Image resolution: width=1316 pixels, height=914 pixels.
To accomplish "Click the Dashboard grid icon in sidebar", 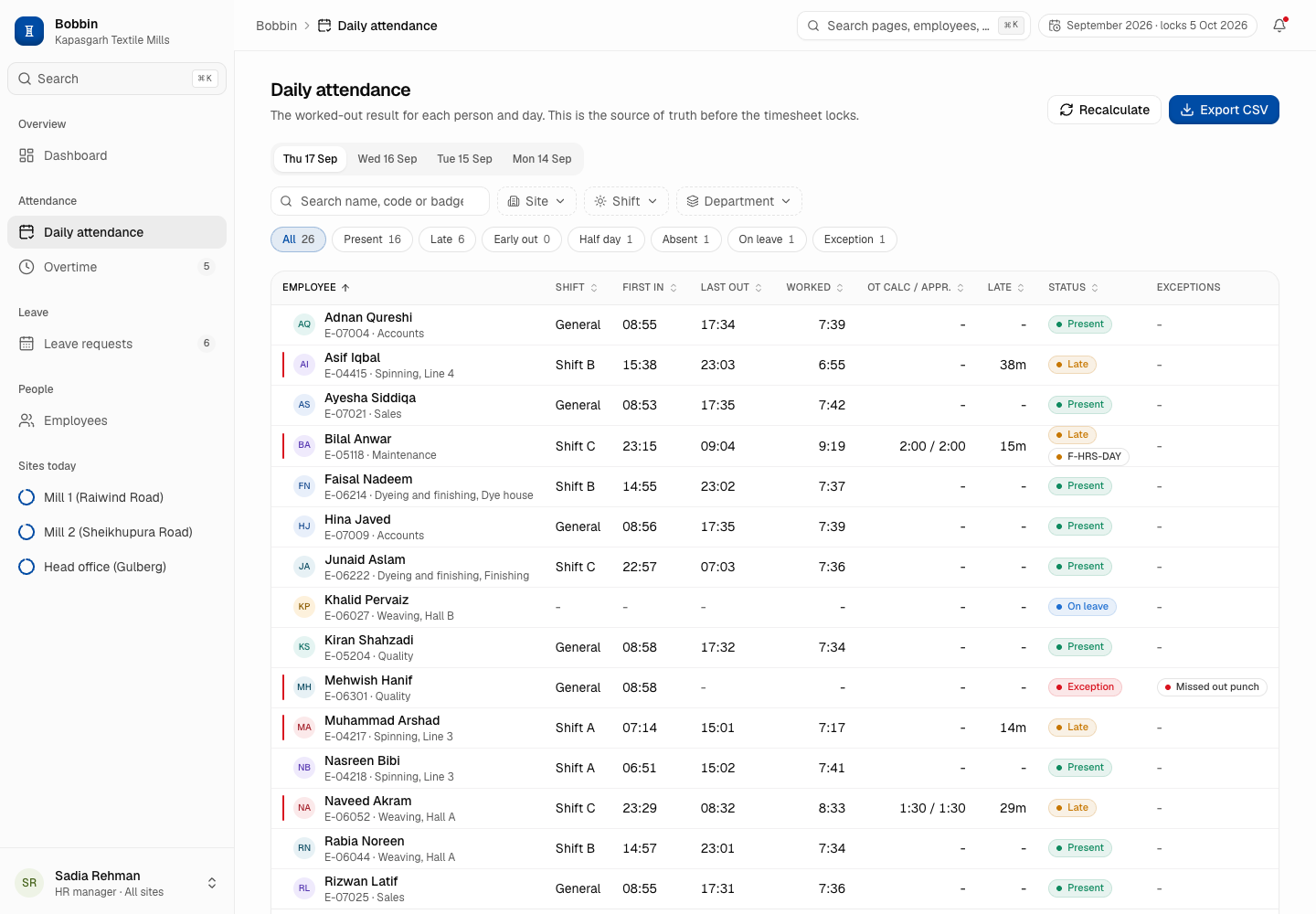I will (x=27, y=155).
